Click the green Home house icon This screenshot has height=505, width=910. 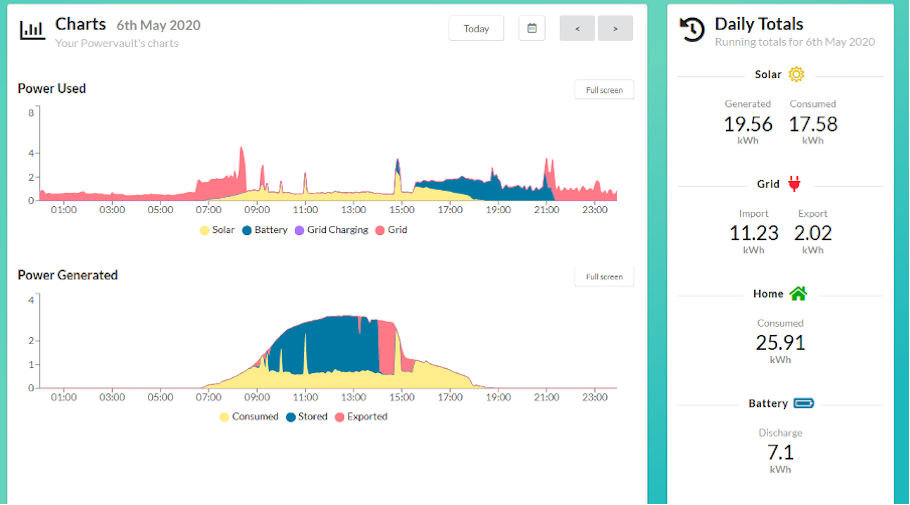point(798,294)
